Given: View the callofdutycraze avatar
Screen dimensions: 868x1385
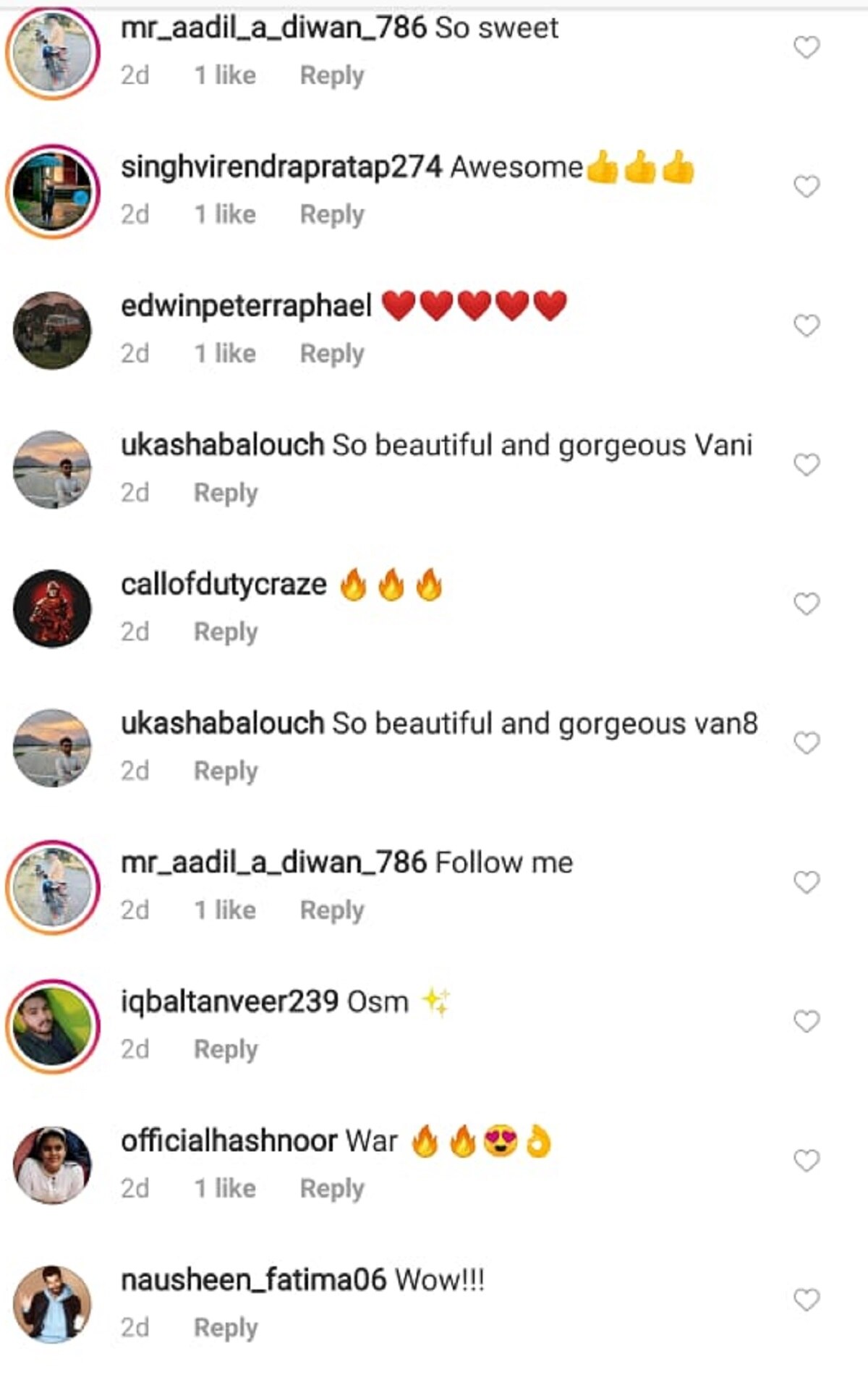Looking at the screenshot, I should pos(53,609).
